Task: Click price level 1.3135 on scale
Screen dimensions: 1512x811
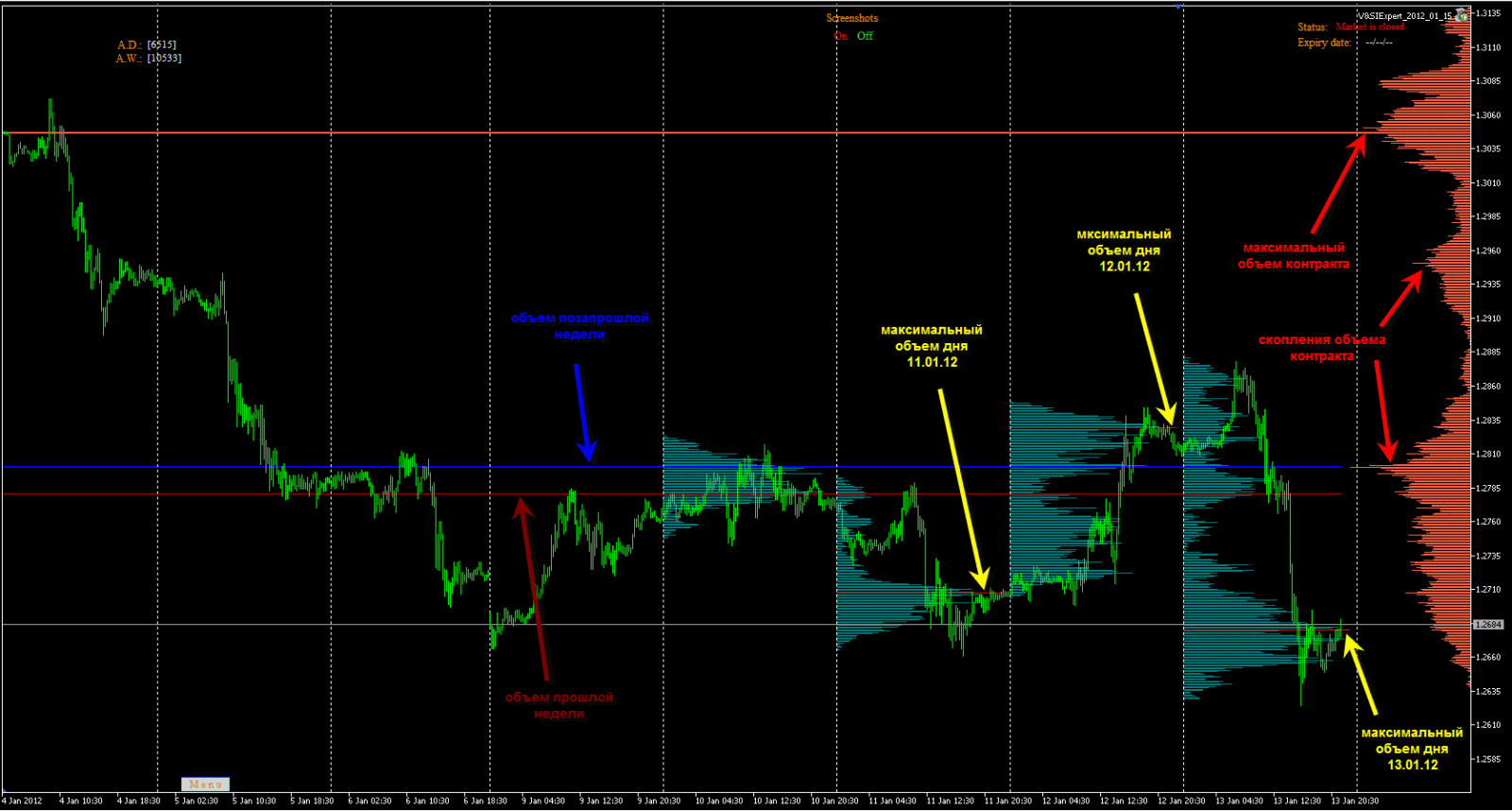Action: pyautogui.click(x=1488, y=13)
